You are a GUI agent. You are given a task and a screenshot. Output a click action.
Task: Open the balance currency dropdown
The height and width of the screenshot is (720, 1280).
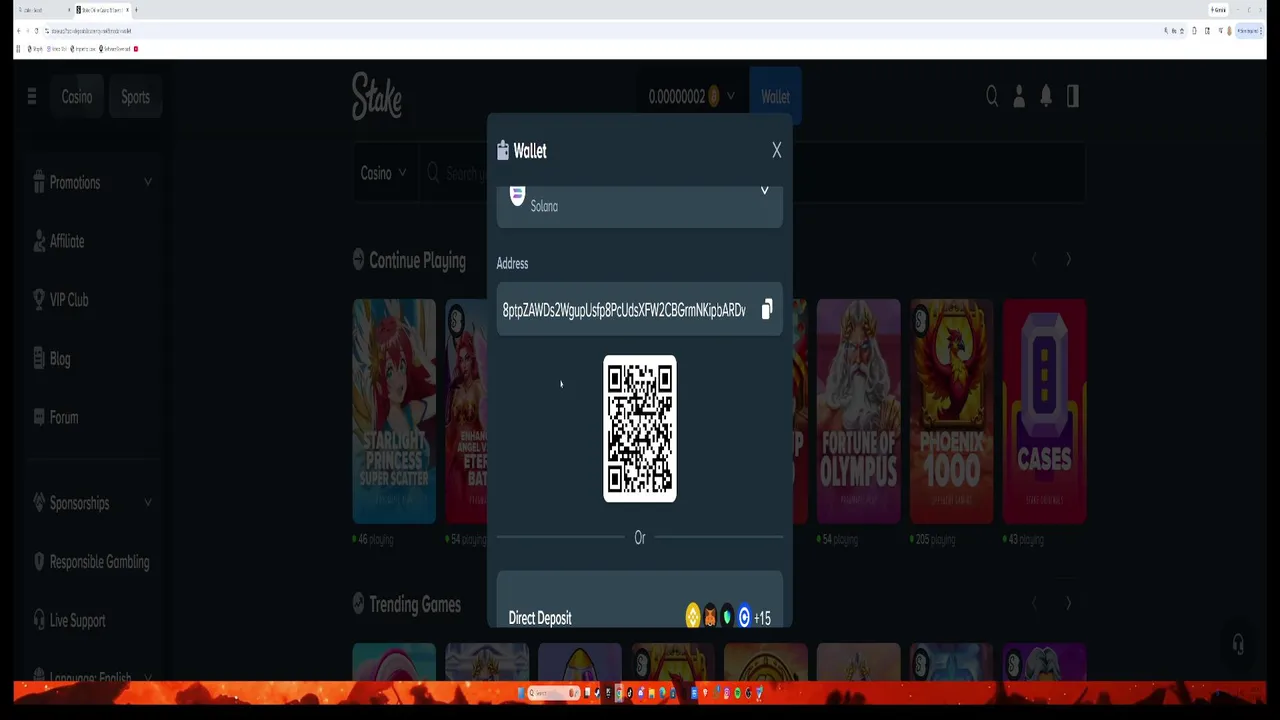click(691, 97)
